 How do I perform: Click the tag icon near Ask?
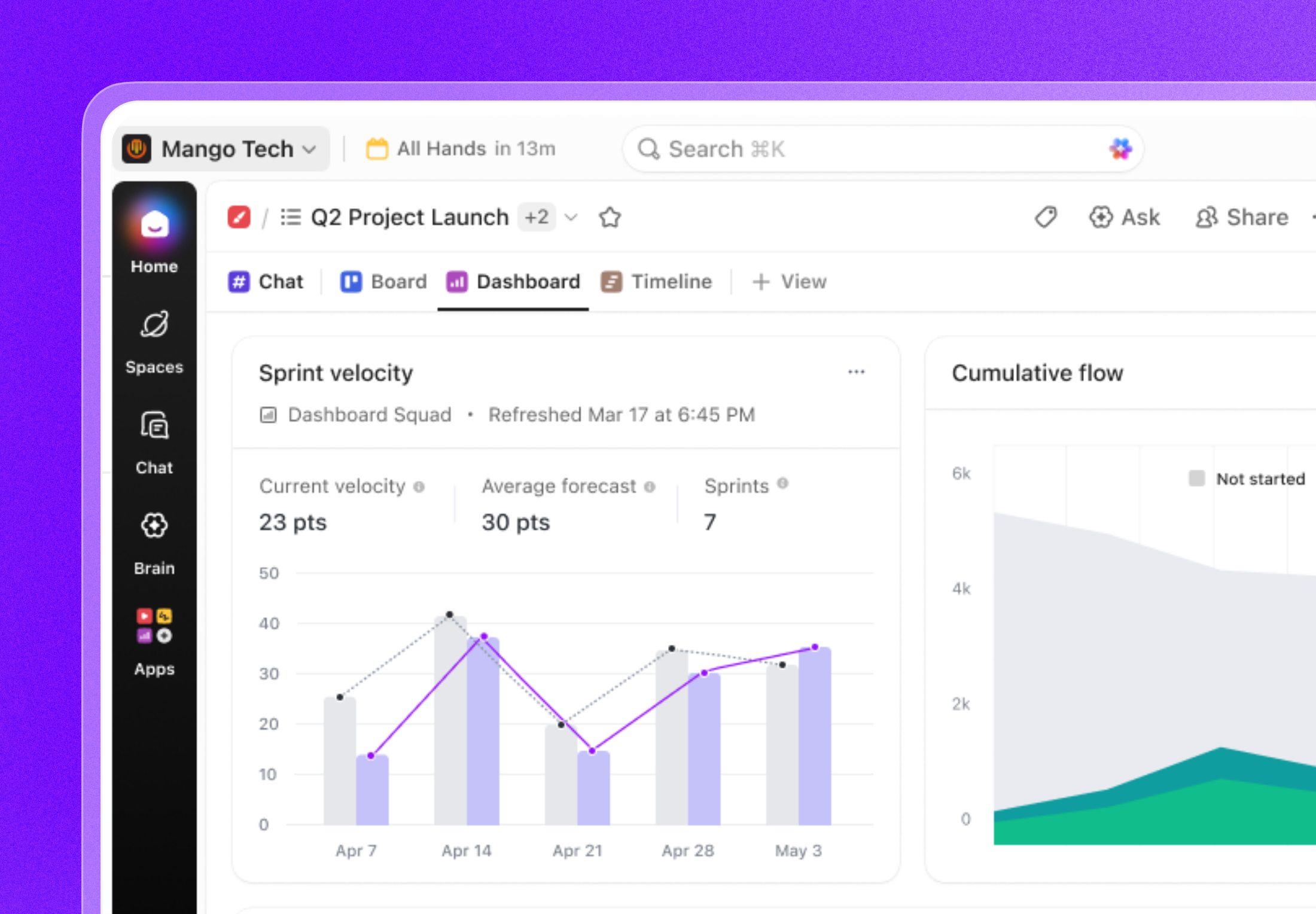1046,218
